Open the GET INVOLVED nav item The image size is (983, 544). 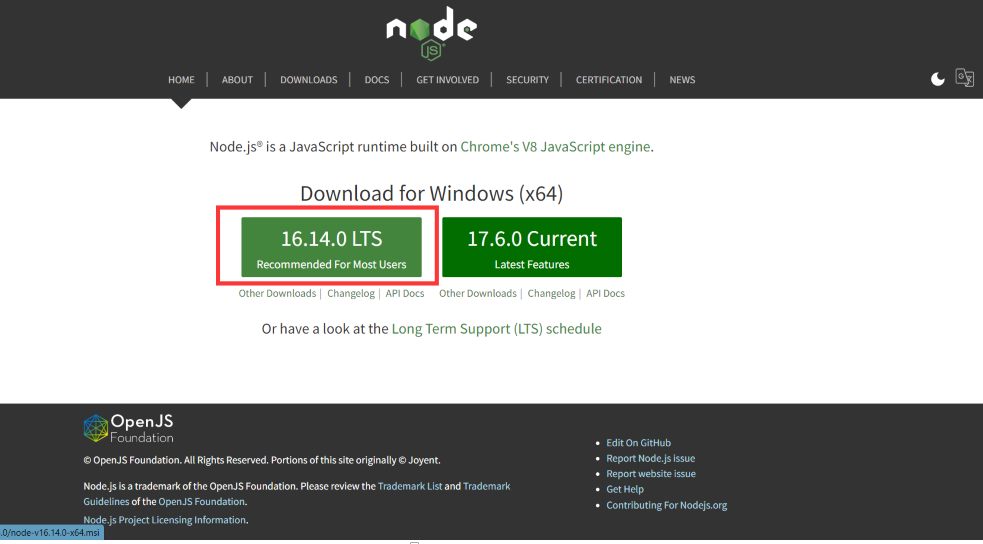[x=448, y=80]
